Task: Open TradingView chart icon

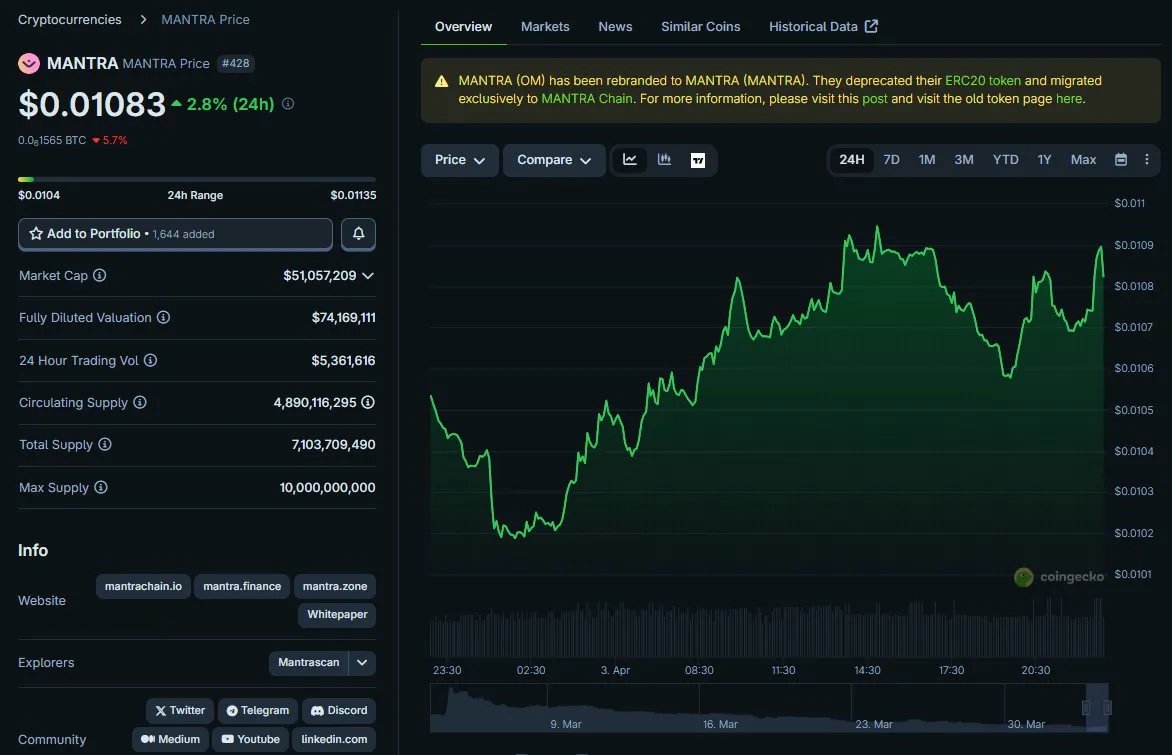Action: pos(698,160)
